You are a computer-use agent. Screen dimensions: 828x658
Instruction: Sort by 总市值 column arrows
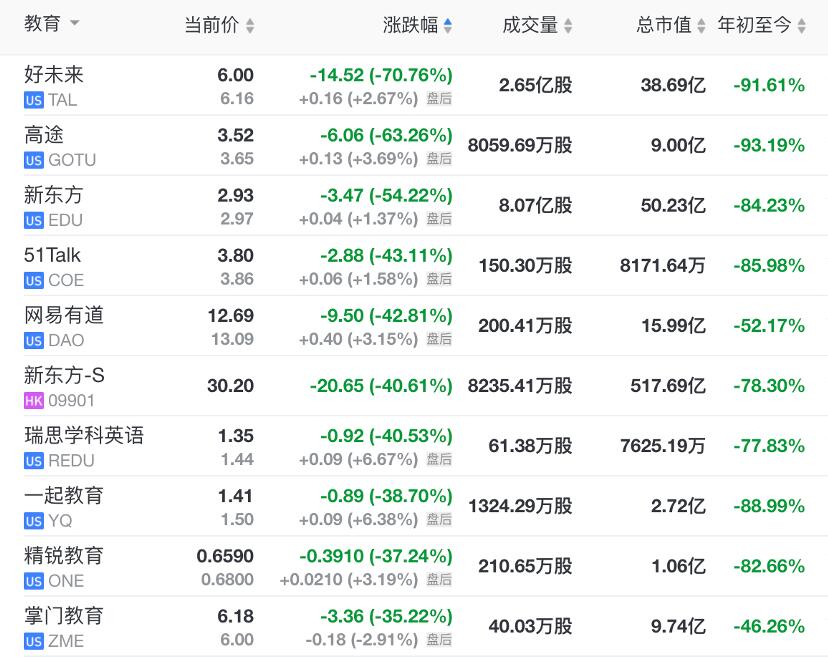click(x=702, y=26)
